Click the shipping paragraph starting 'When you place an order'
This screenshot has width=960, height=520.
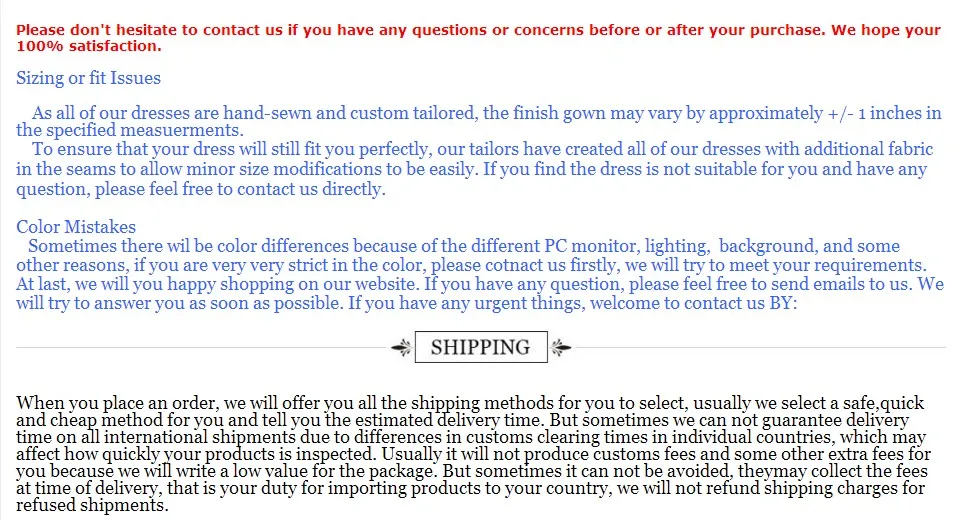[473, 454]
